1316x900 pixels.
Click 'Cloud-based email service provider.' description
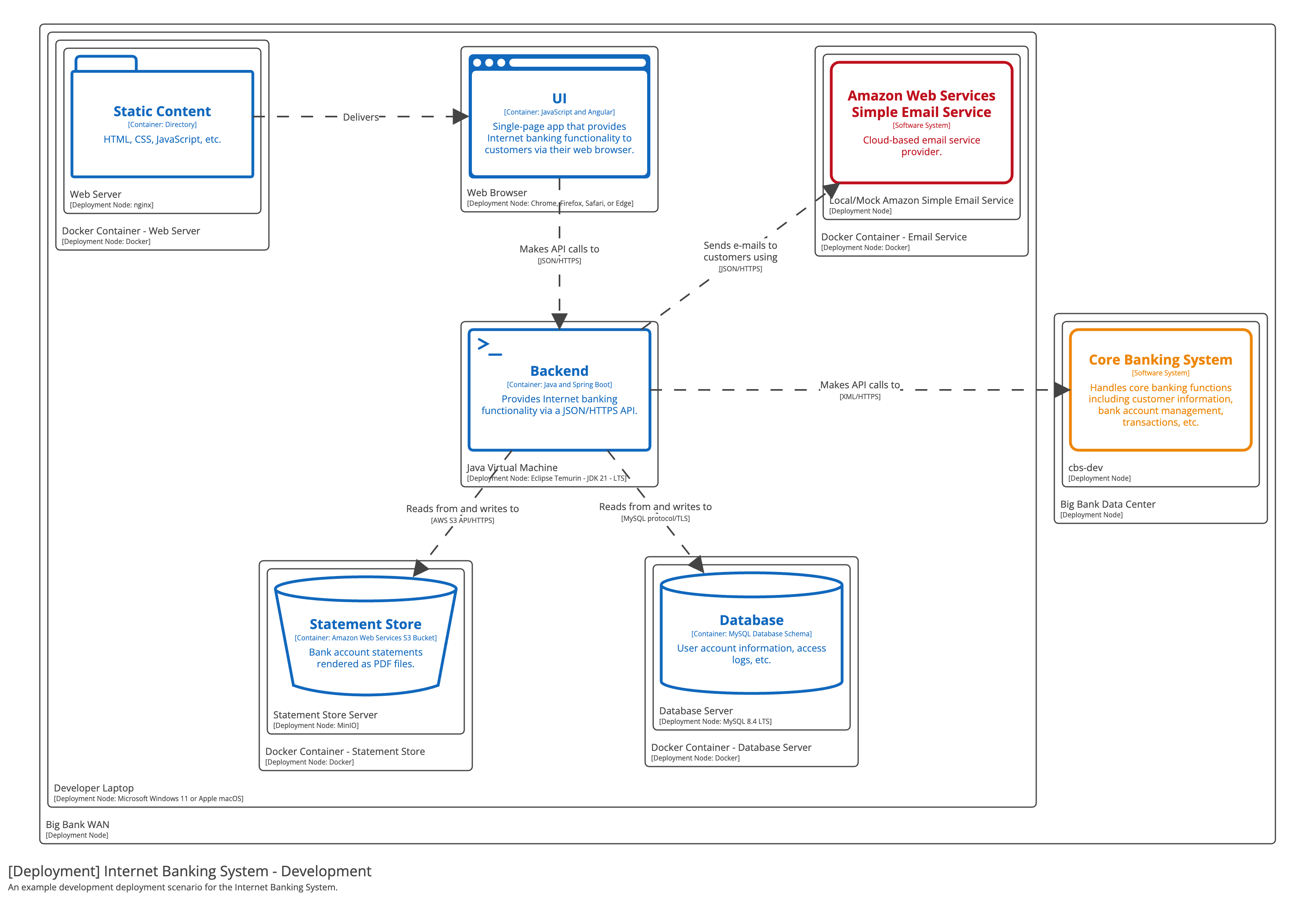point(921,146)
